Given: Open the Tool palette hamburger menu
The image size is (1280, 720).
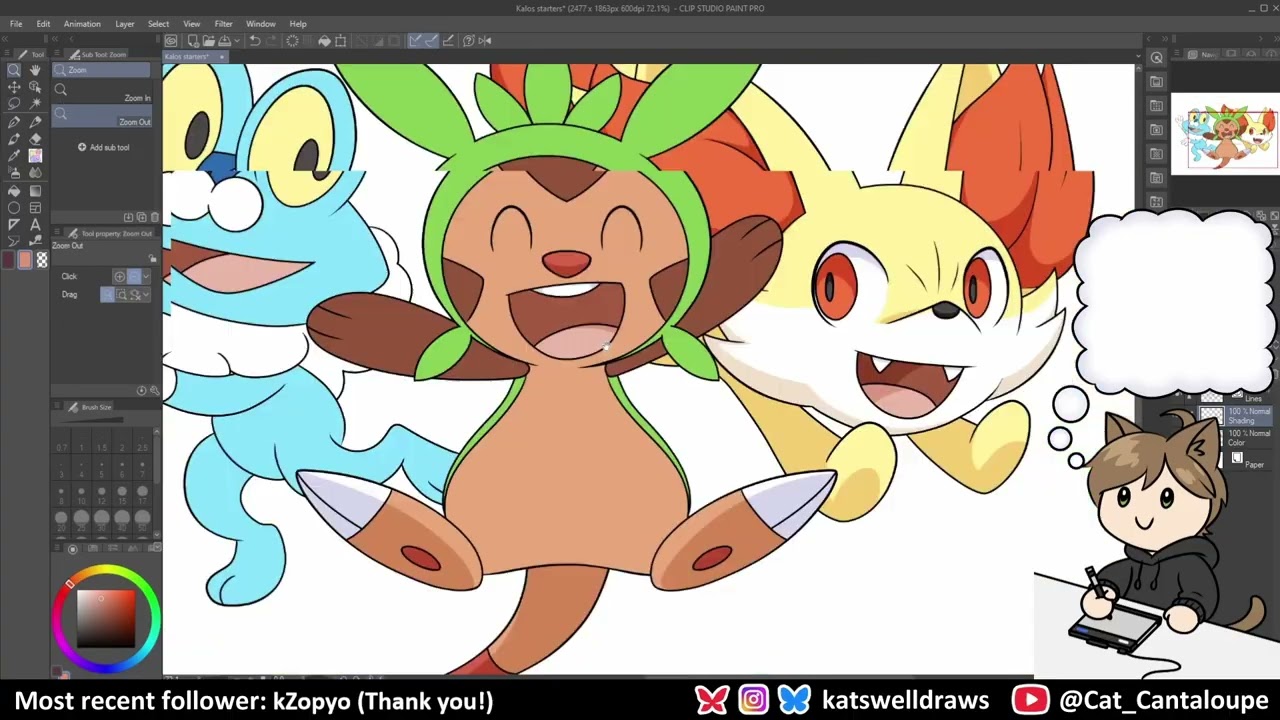Looking at the screenshot, I should click(7, 53).
